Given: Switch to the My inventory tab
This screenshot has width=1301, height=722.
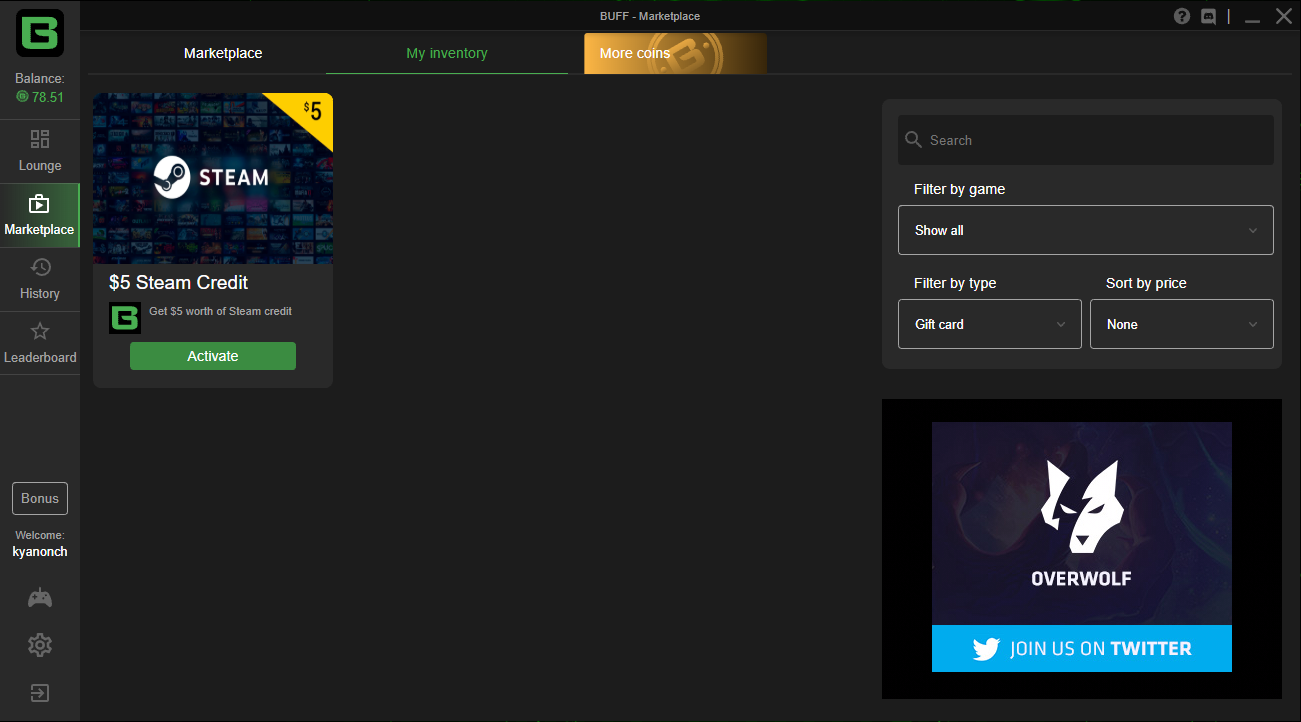Looking at the screenshot, I should click(x=446, y=53).
